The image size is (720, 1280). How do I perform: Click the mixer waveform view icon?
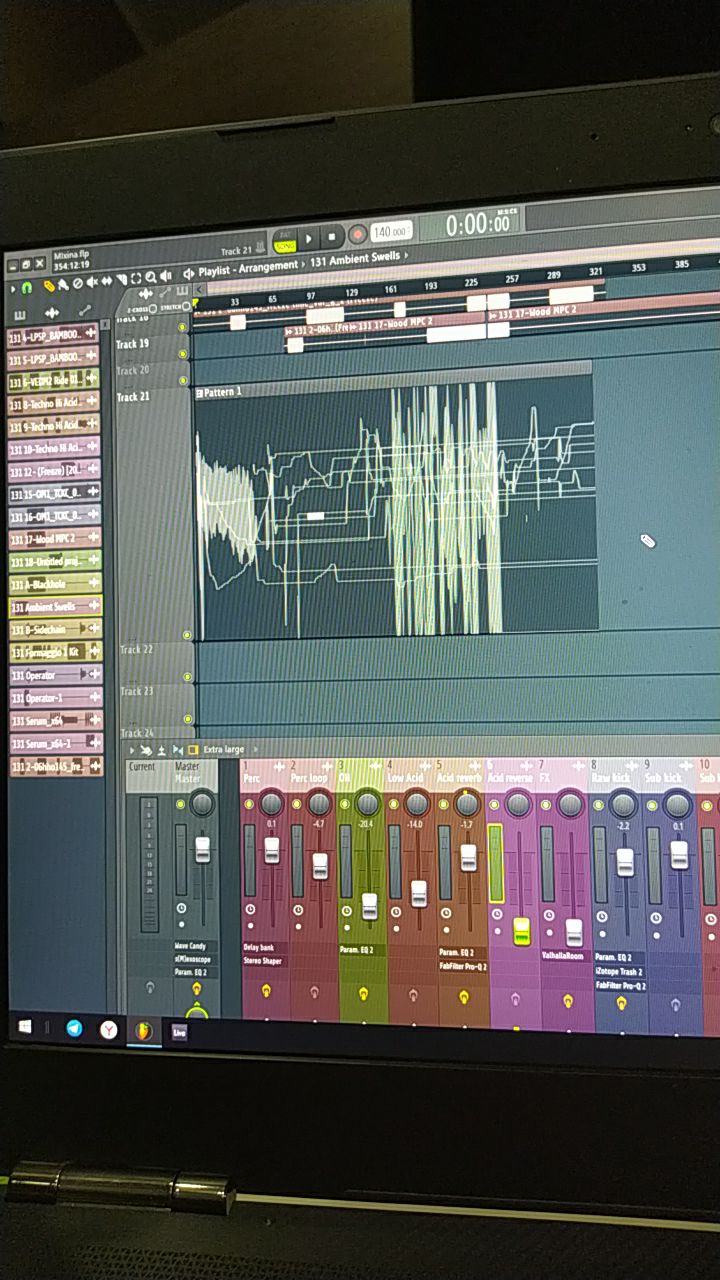point(177,749)
